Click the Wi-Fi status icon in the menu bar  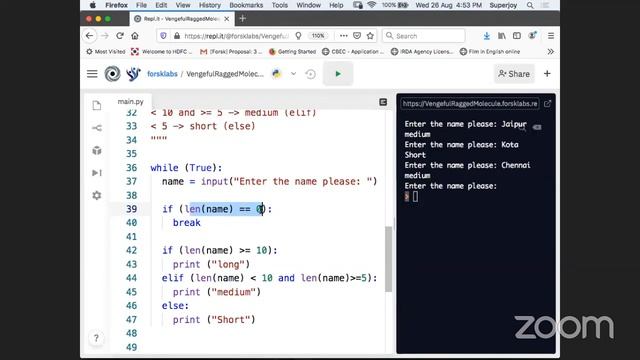(x=371, y=5)
